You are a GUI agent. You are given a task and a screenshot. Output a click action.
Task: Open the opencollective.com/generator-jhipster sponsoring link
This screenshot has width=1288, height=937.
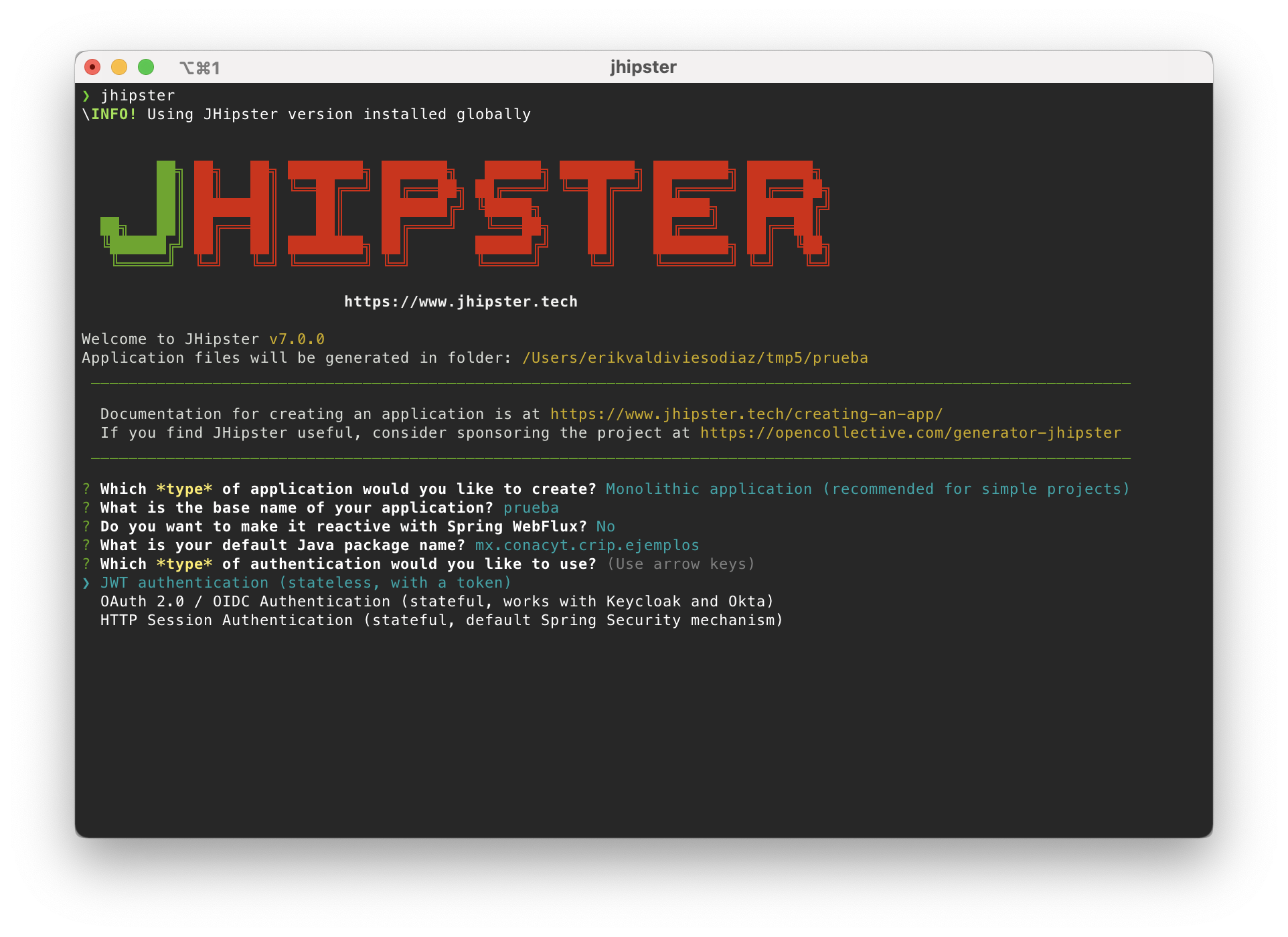910,433
